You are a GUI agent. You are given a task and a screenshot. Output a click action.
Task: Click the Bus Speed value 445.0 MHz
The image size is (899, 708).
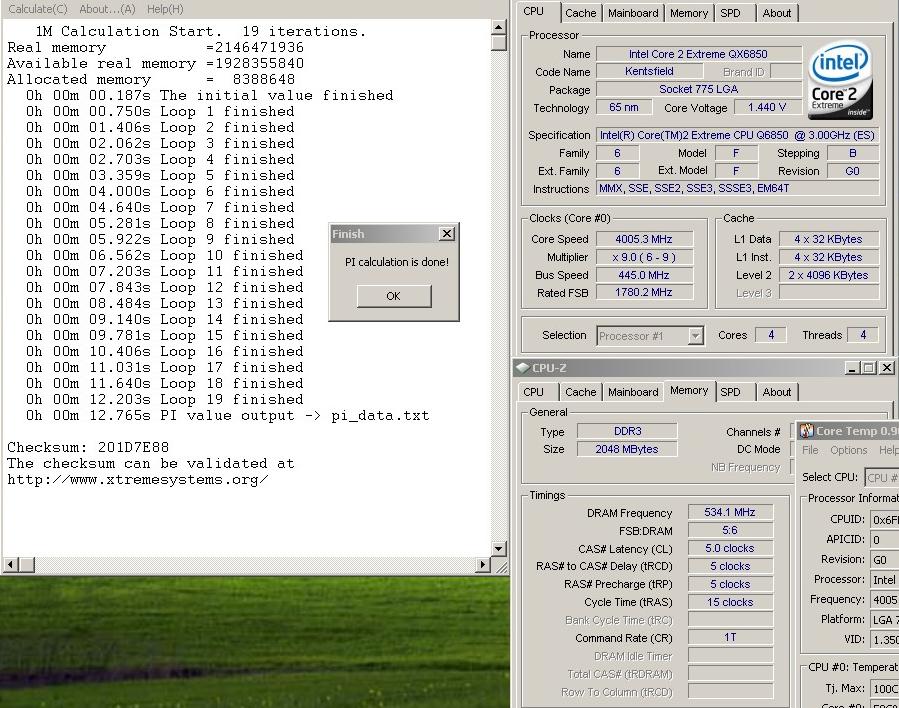(644, 275)
